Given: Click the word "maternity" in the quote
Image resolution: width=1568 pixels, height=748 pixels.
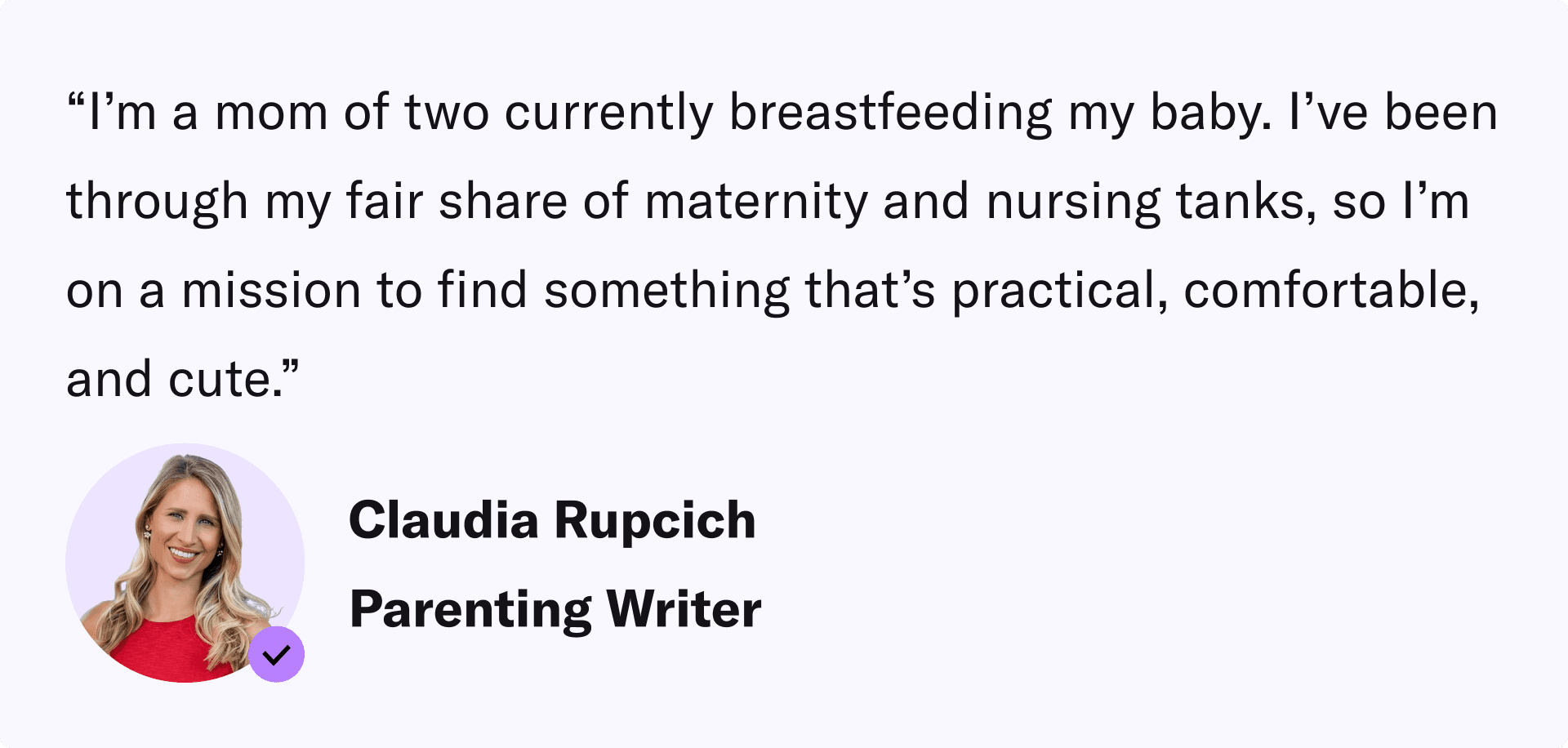Looking at the screenshot, I should (x=756, y=202).
